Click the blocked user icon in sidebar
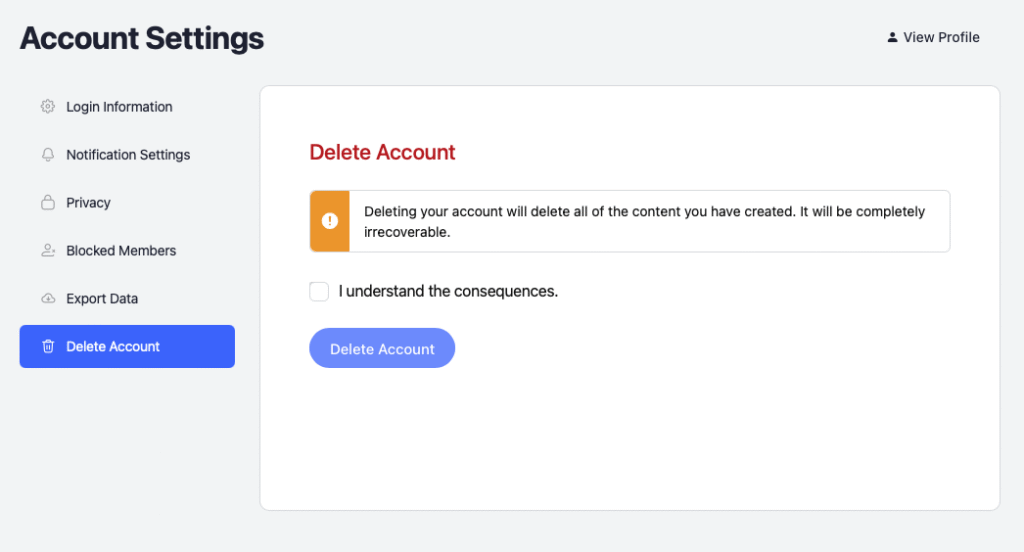This screenshot has width=1024, height=552. click(x=47, y=251)
